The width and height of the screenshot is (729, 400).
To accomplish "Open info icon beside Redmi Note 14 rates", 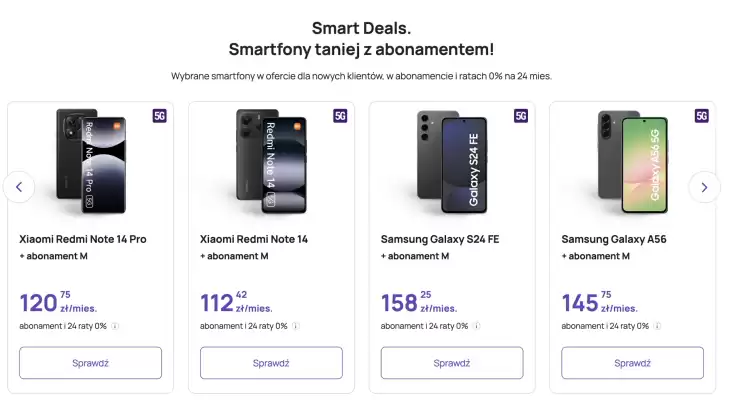I will coord(296,326).
